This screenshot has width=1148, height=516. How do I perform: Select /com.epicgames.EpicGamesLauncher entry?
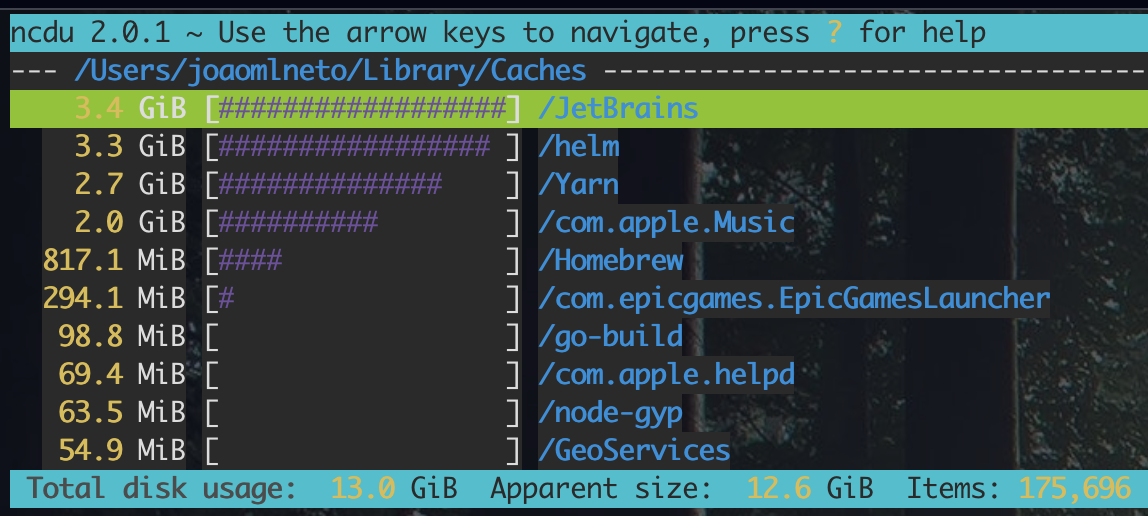pos(794,298)
